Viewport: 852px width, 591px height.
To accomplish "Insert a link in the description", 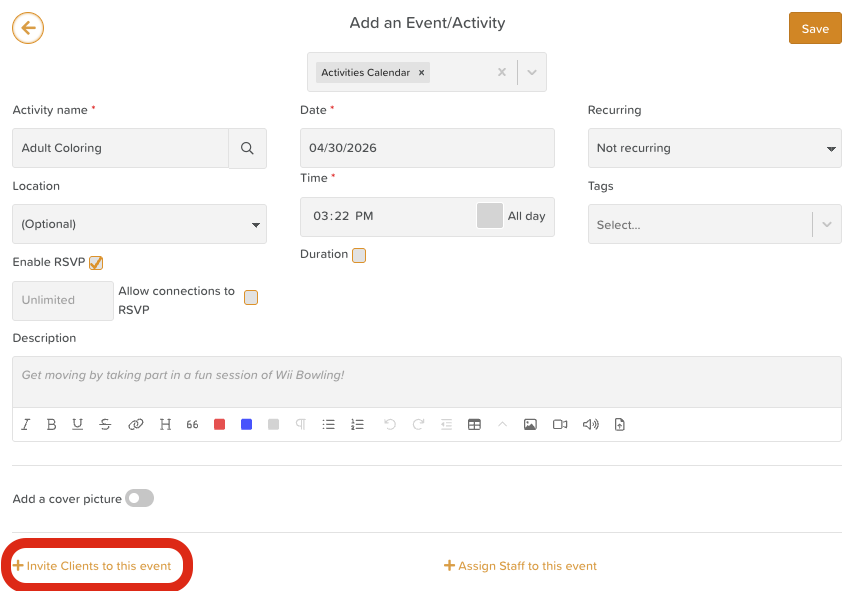I will 135,424.
